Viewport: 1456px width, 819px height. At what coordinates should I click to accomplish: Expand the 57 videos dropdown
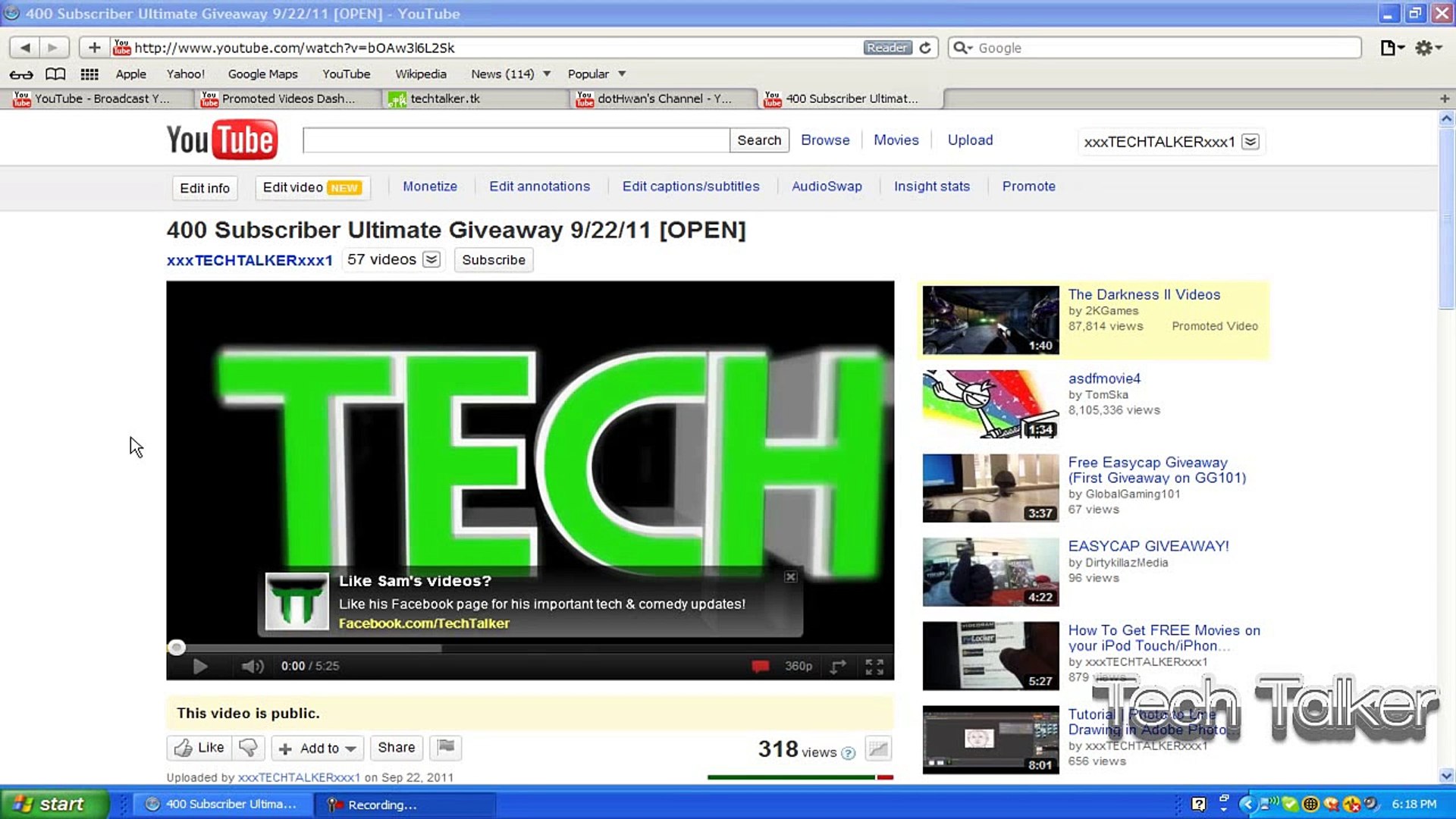click(431, 260)
